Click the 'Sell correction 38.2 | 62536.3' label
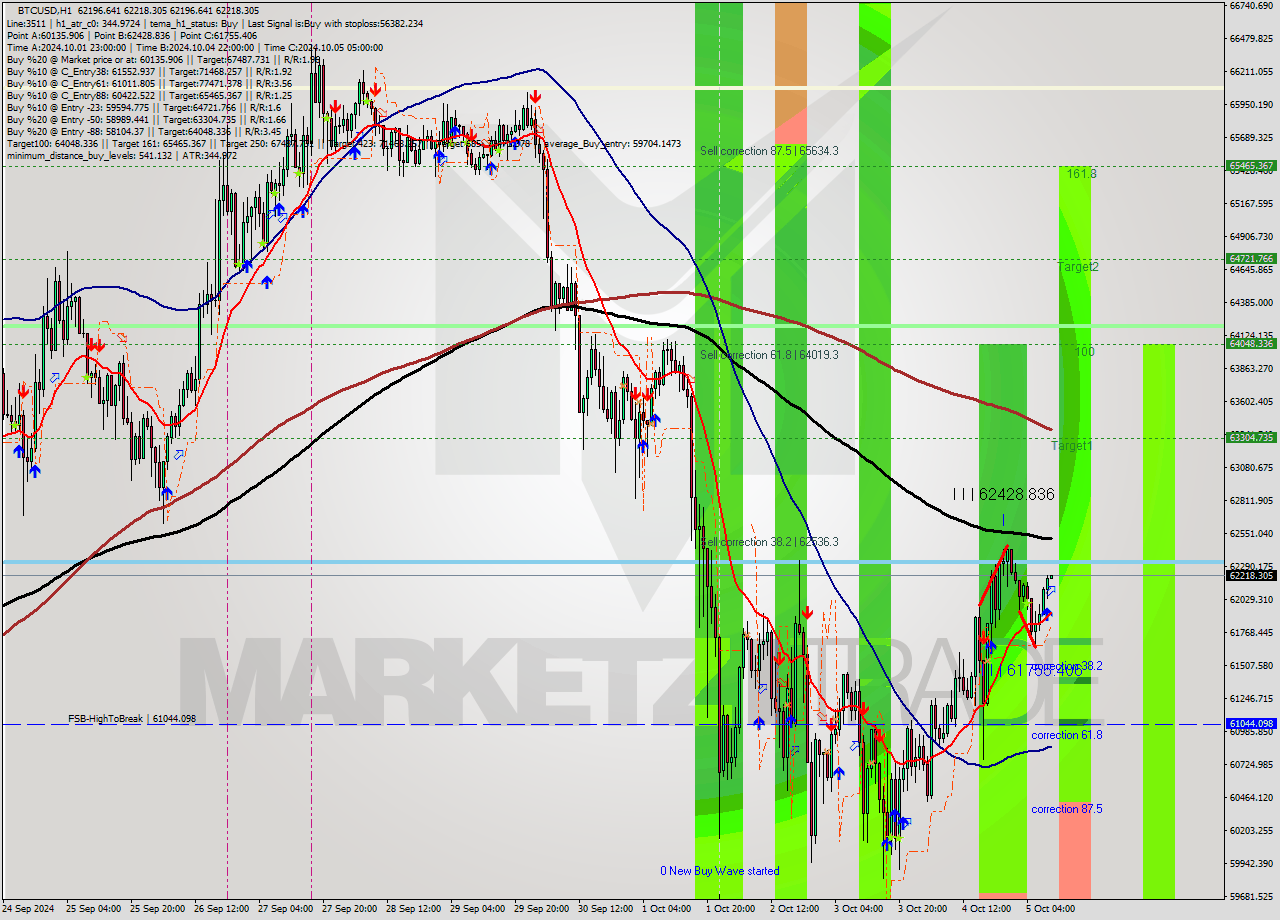The height and width of the screenshot is (920, 1280). point(769,542)
